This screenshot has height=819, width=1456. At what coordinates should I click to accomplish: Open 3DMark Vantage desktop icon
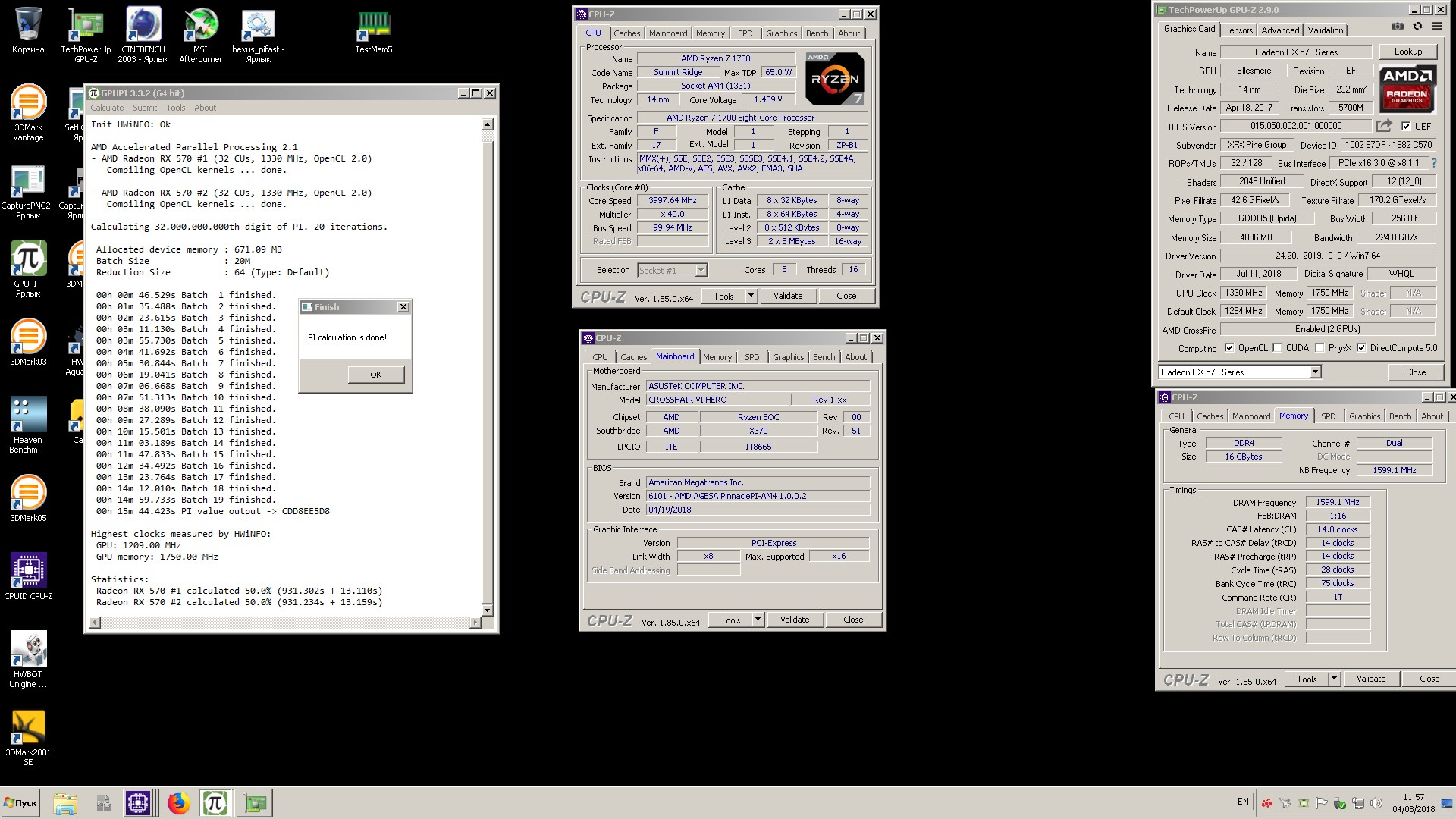click(28, 113)
